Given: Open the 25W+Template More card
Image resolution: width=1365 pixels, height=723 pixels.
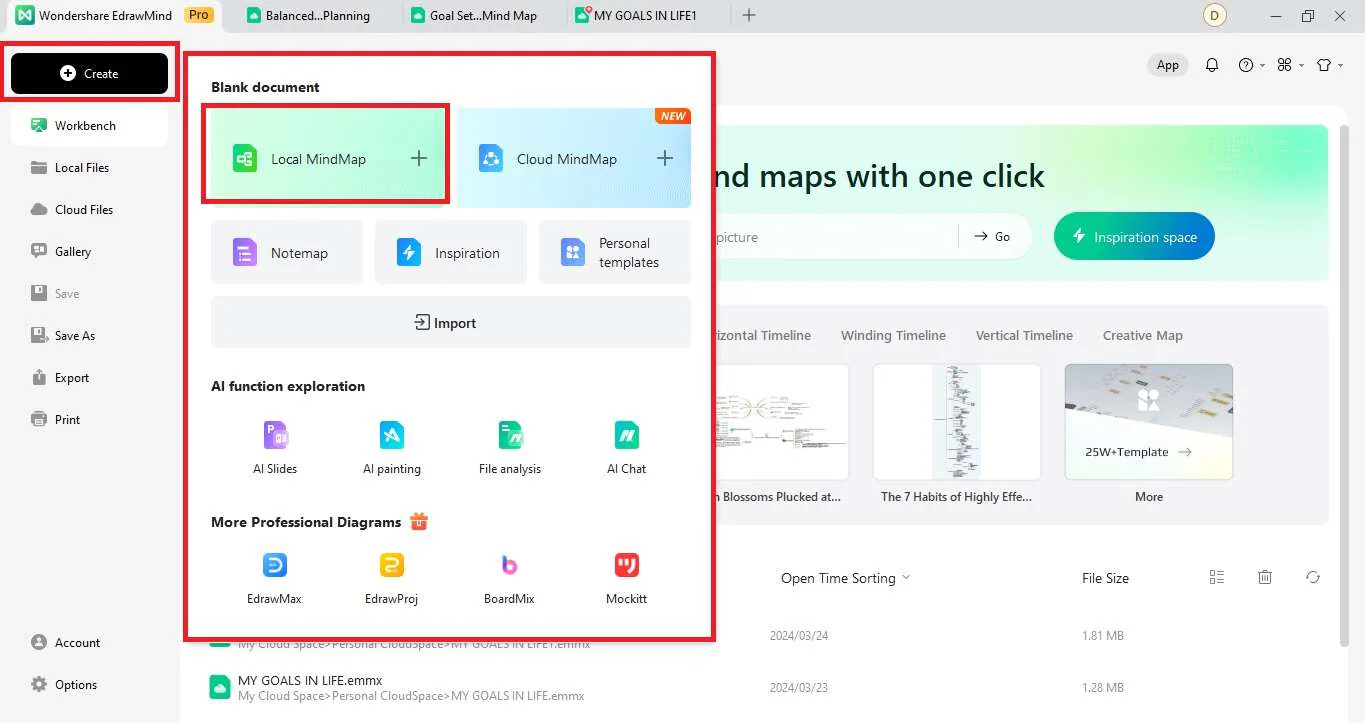Looking at the screenshot, I should (x=1148, y=422).
